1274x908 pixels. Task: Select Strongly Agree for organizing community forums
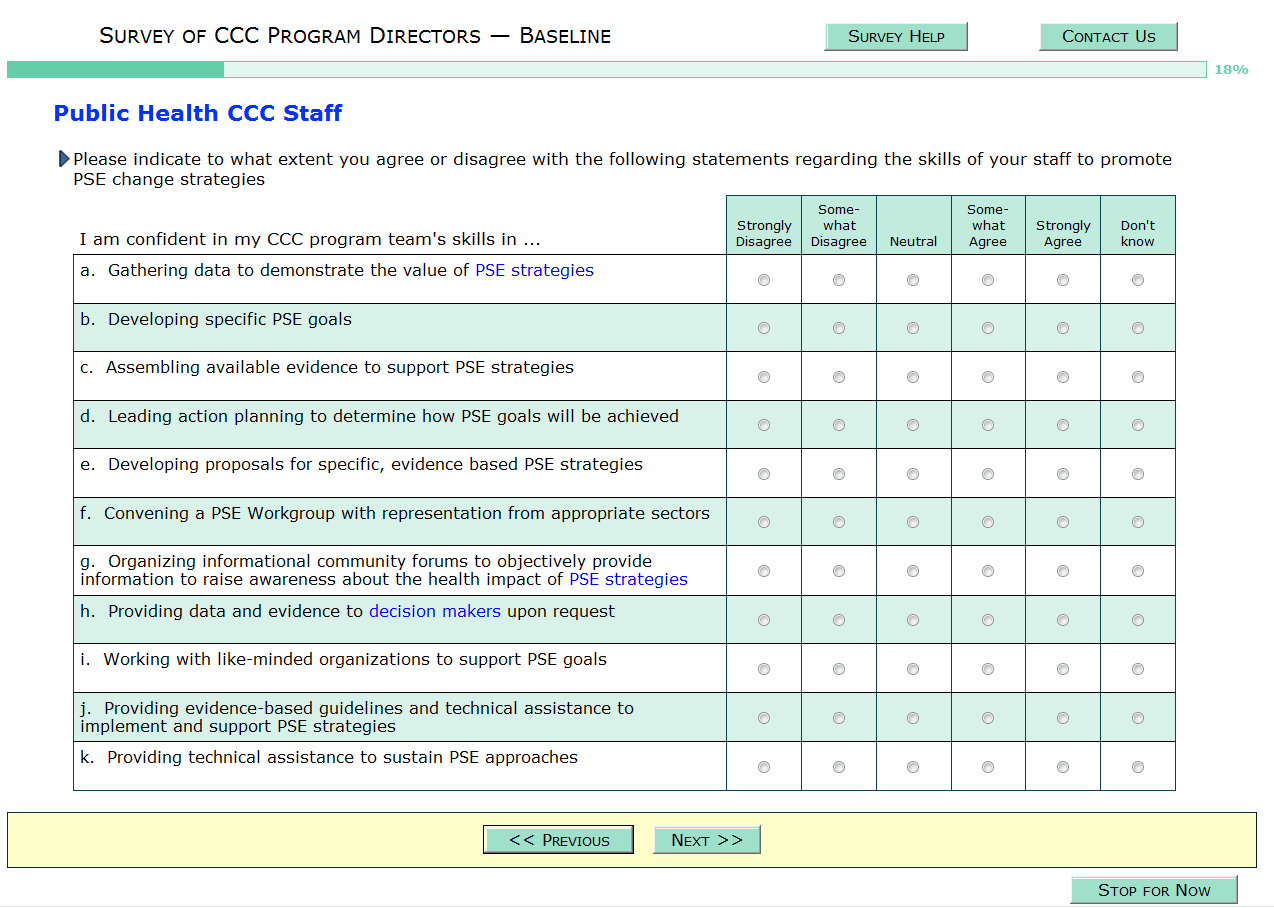click(1063, 571)
